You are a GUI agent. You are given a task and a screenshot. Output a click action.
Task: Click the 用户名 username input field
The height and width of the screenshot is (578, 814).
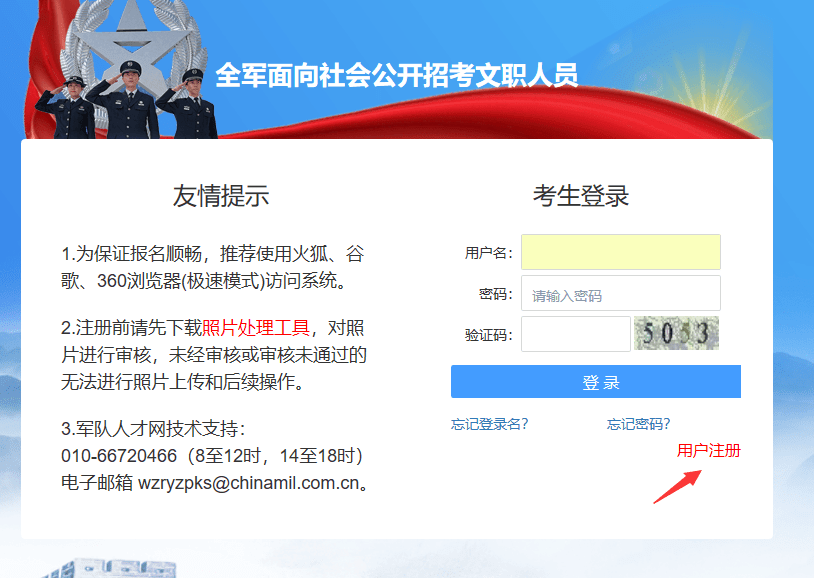point(621,252)
